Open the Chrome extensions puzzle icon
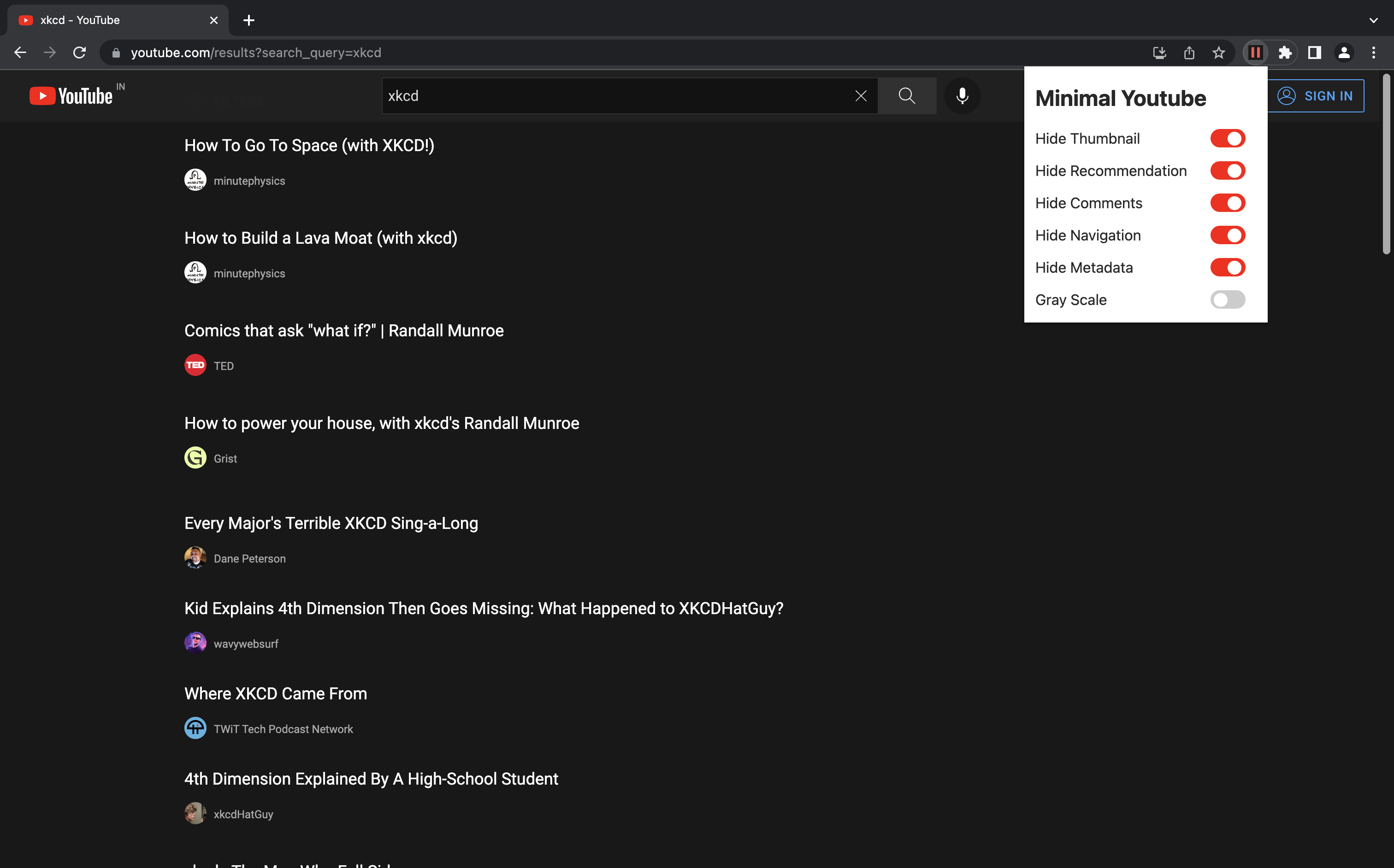The height and width of the screenshot is (868, 1394). [x=1285, y=53]
